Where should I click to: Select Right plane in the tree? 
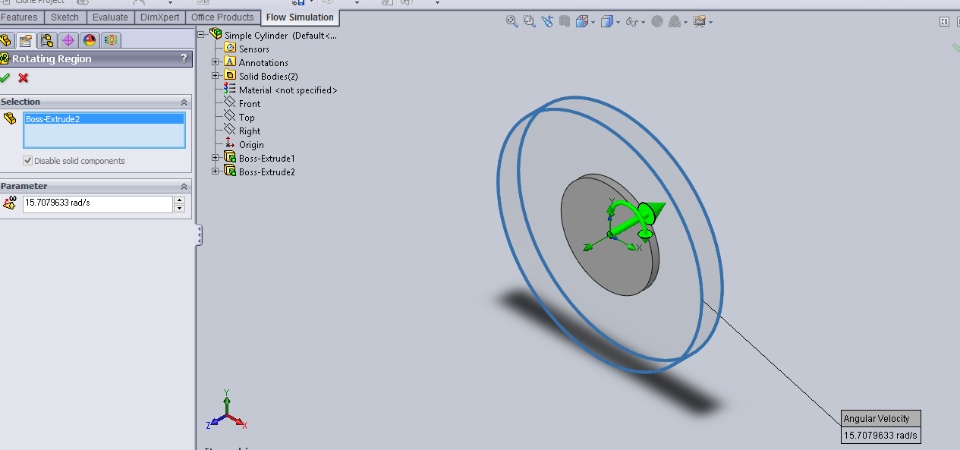[250, 131]
